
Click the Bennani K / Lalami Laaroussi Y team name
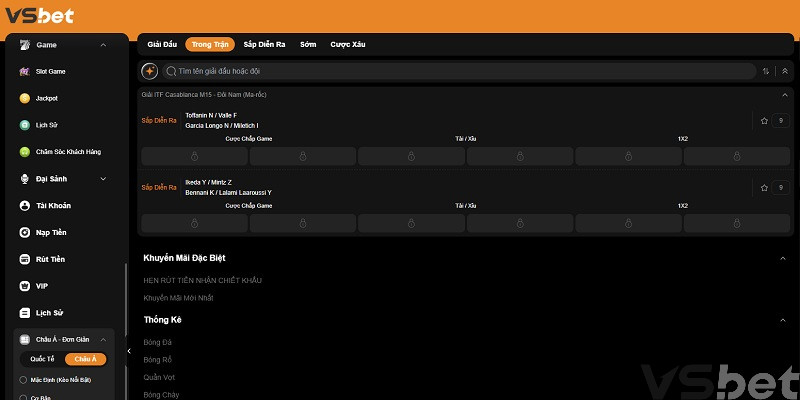(x=229, y=192)
